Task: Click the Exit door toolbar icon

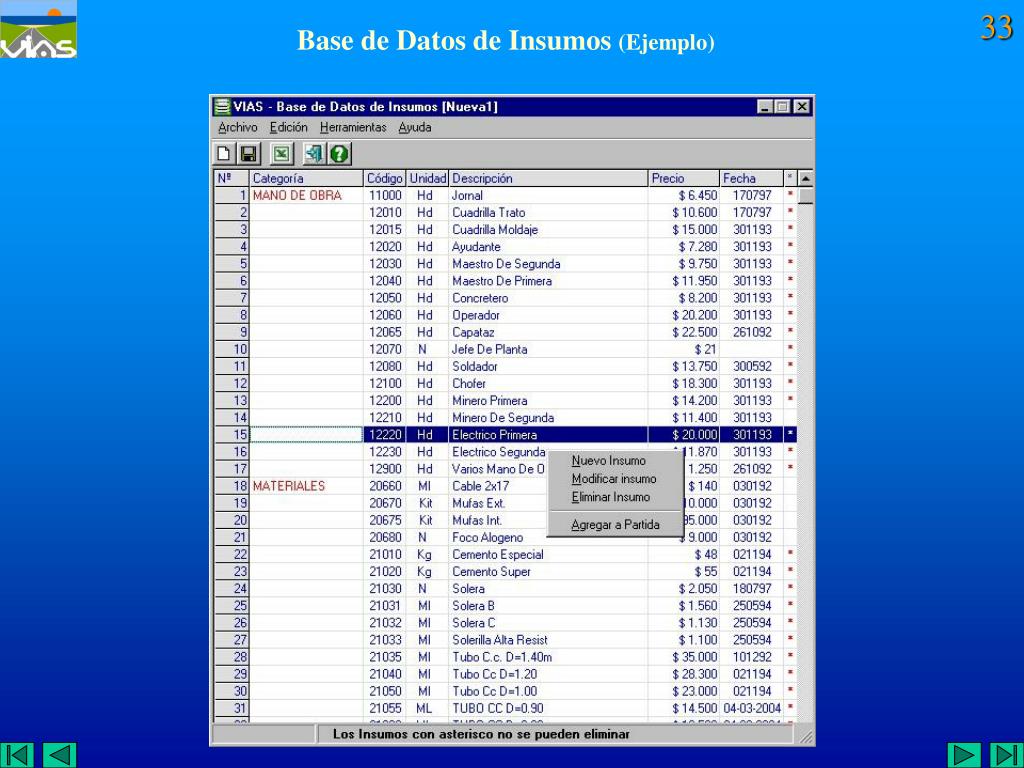Action: pos(314,154)
